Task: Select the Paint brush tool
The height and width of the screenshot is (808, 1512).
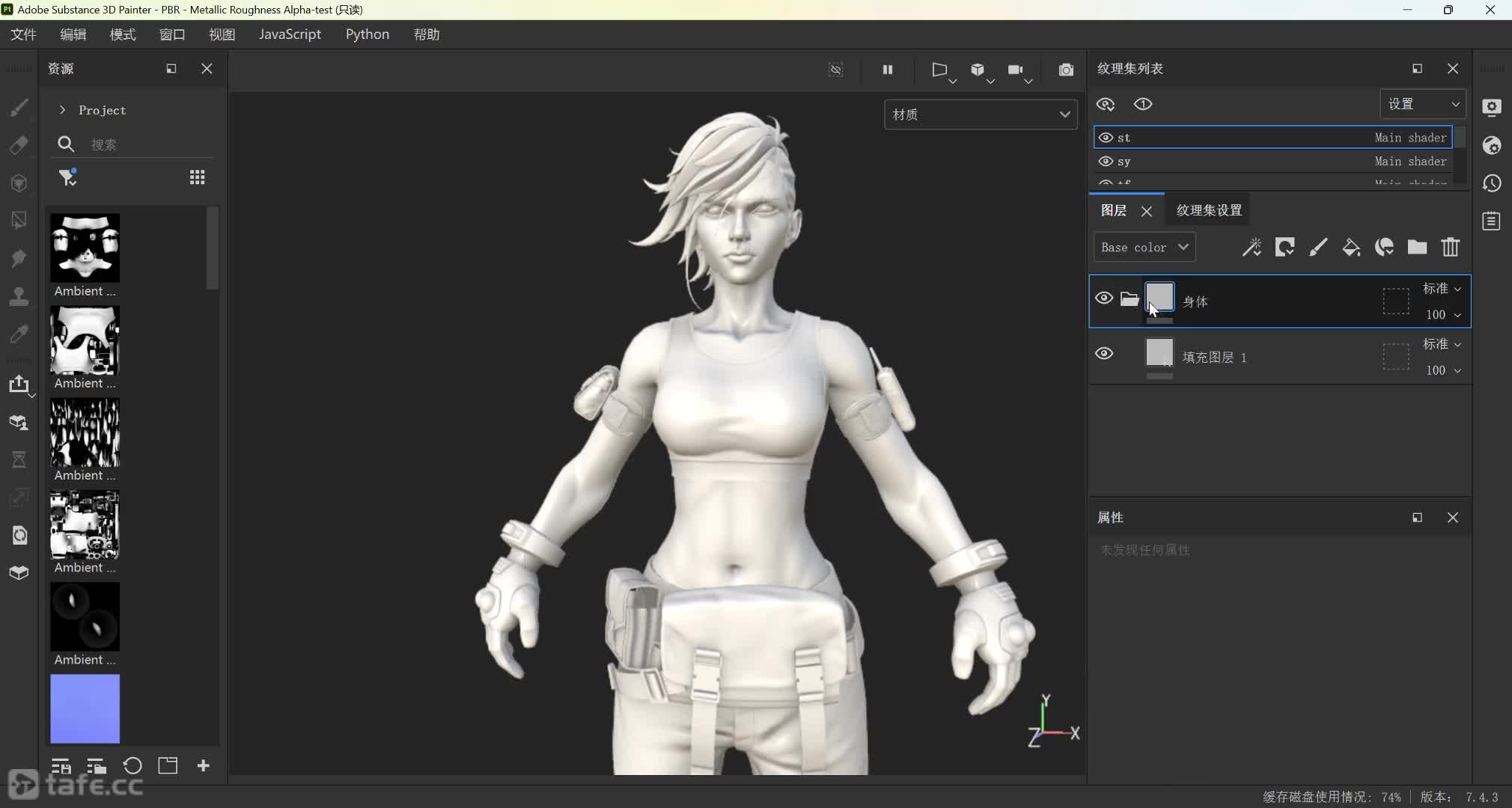Action: pyautogui.click(x=19, y=108)
